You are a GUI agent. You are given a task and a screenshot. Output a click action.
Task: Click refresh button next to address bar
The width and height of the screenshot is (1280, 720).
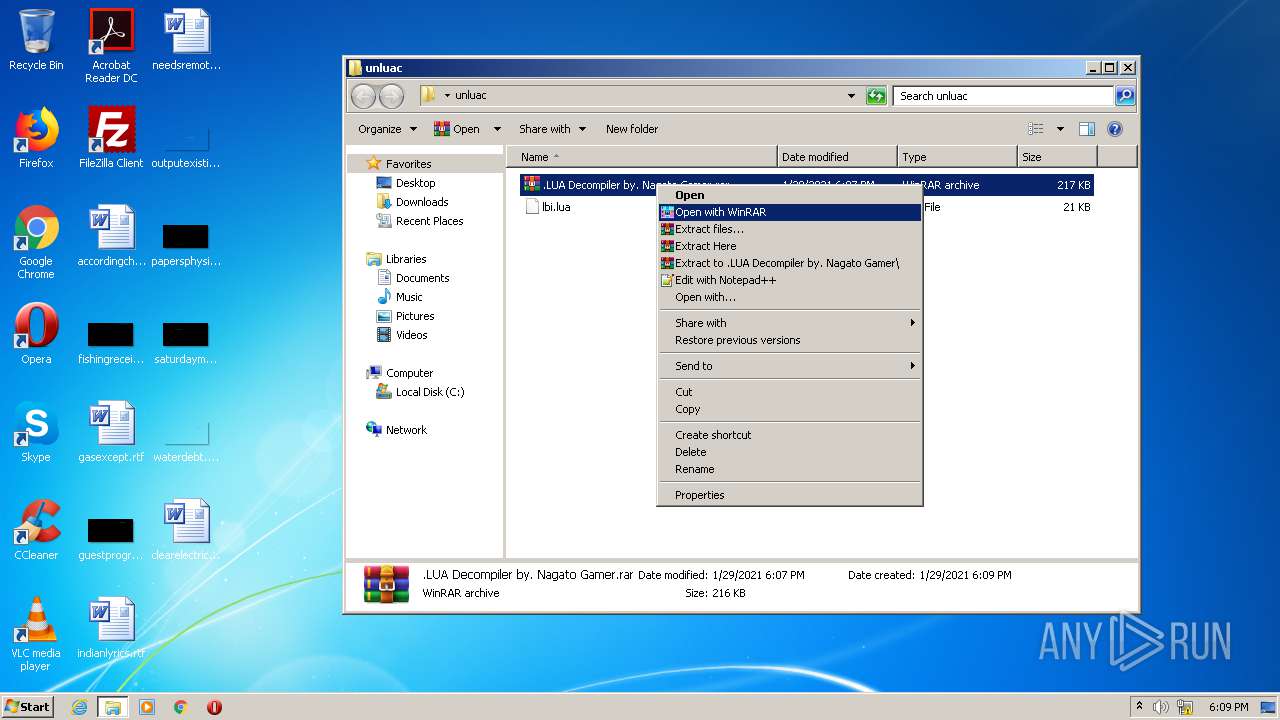(x=876, y=96)
